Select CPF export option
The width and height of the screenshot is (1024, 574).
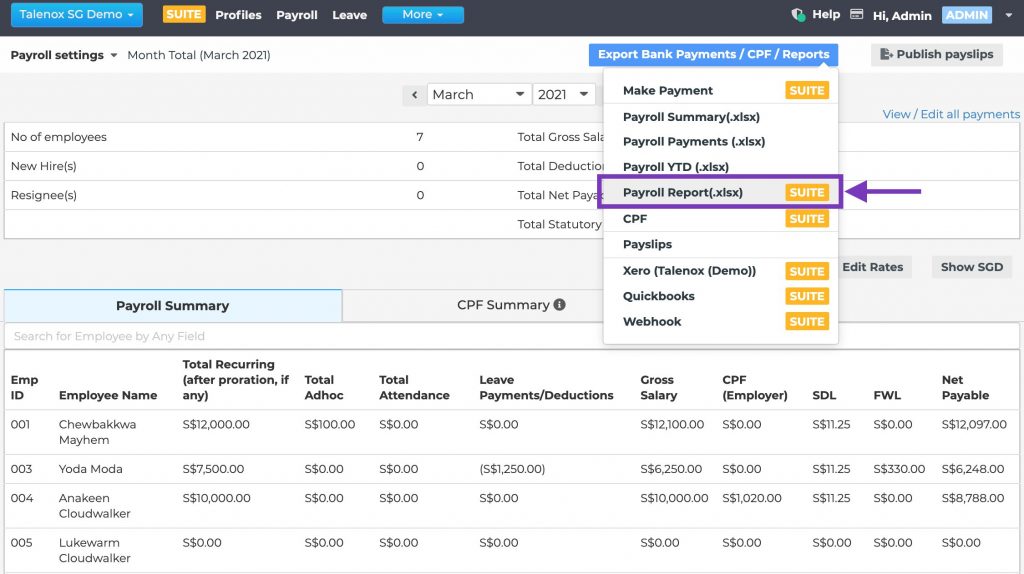[x=720, y=219]
